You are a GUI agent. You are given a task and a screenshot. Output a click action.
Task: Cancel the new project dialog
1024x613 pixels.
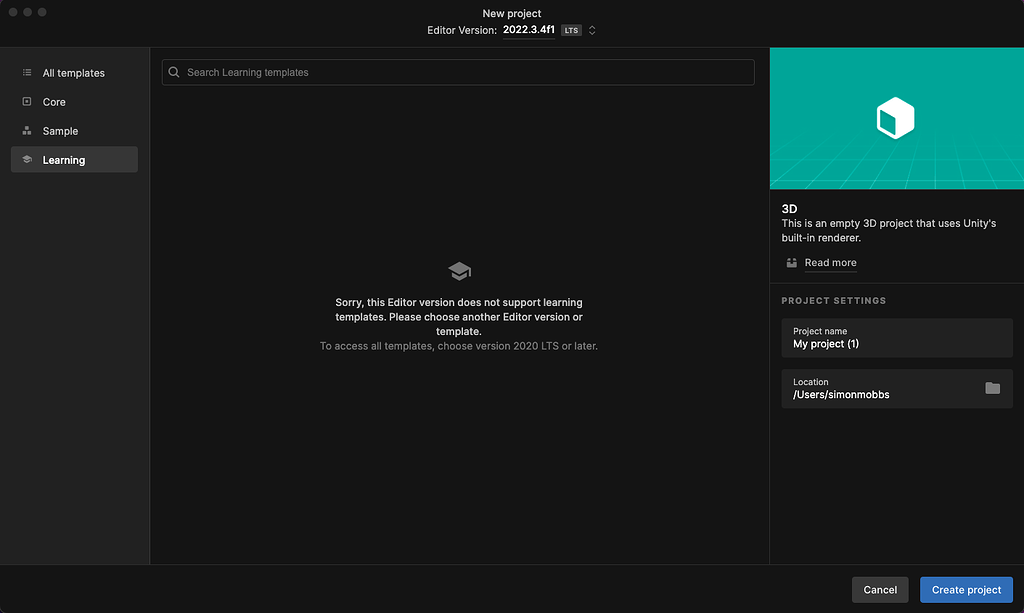tap(879, 589)
